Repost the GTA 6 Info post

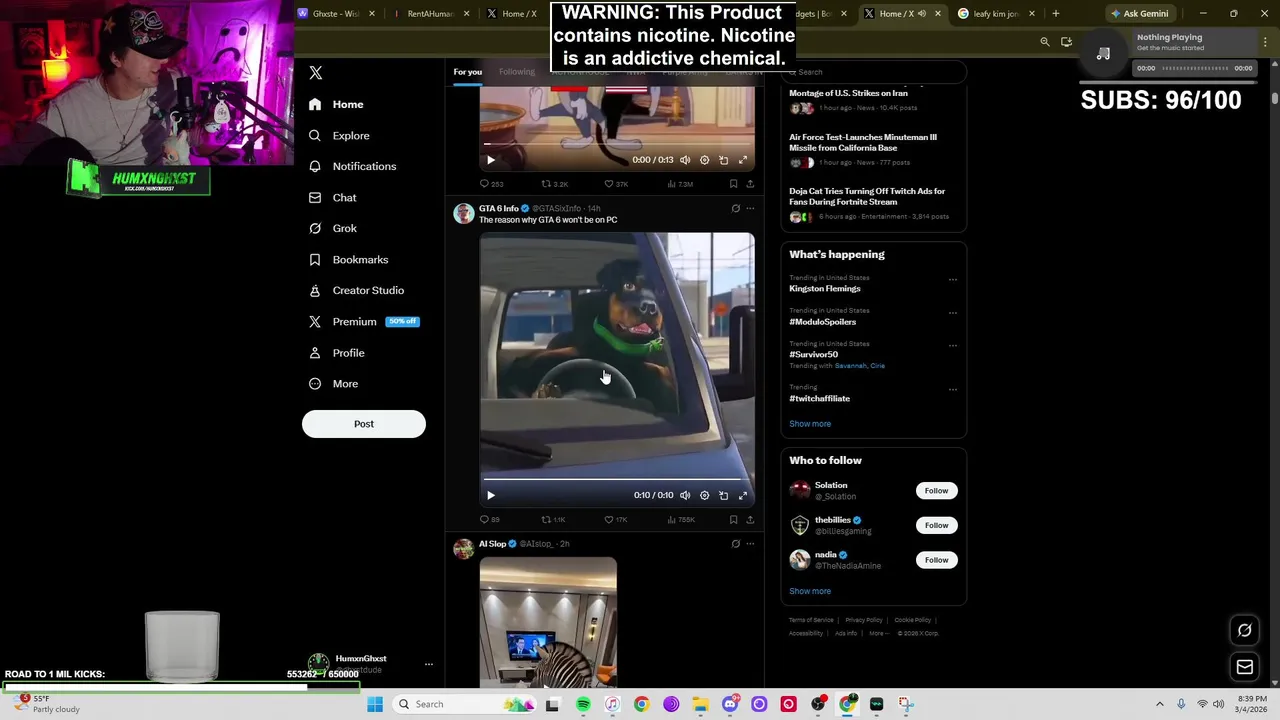553,520
